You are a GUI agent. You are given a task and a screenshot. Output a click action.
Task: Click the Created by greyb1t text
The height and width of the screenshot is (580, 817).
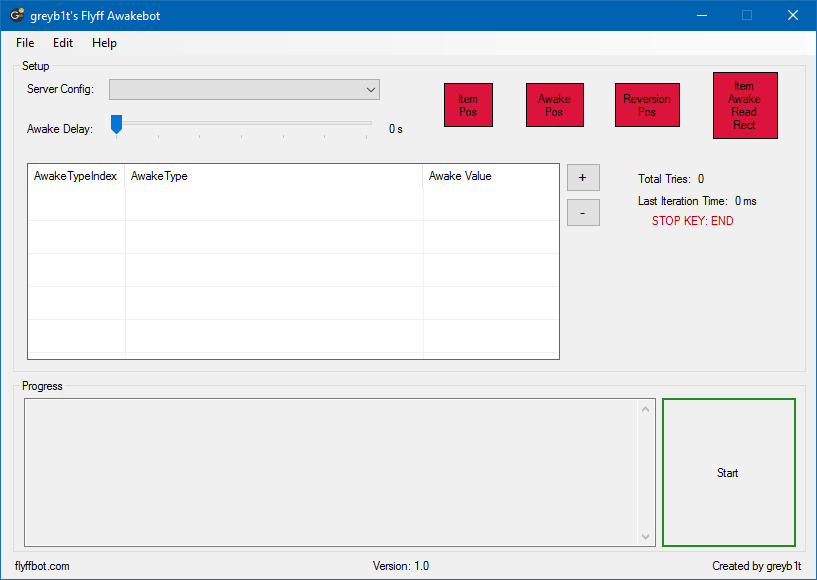(757, 566)
